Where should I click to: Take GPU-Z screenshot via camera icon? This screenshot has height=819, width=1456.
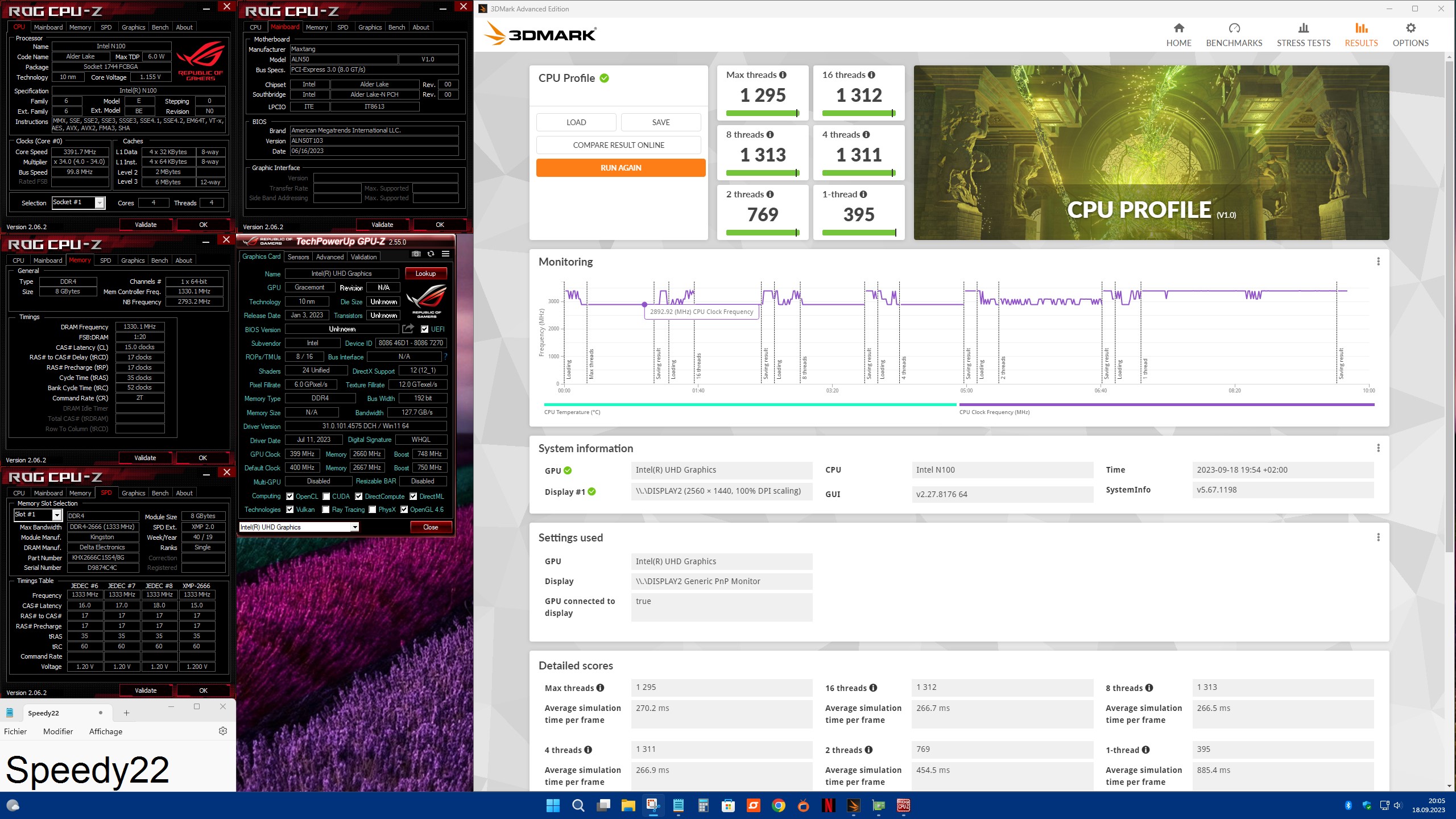point(416,254)
